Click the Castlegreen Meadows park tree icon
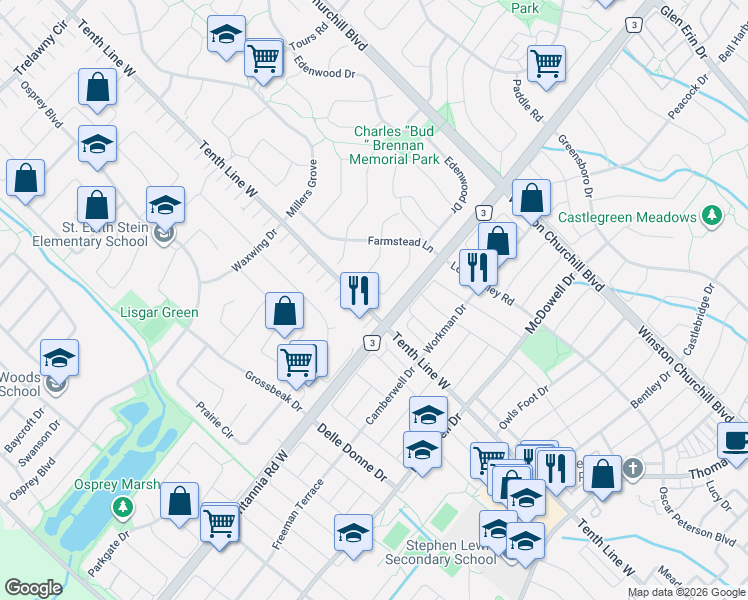748x600 pixels. coord(712,215)
